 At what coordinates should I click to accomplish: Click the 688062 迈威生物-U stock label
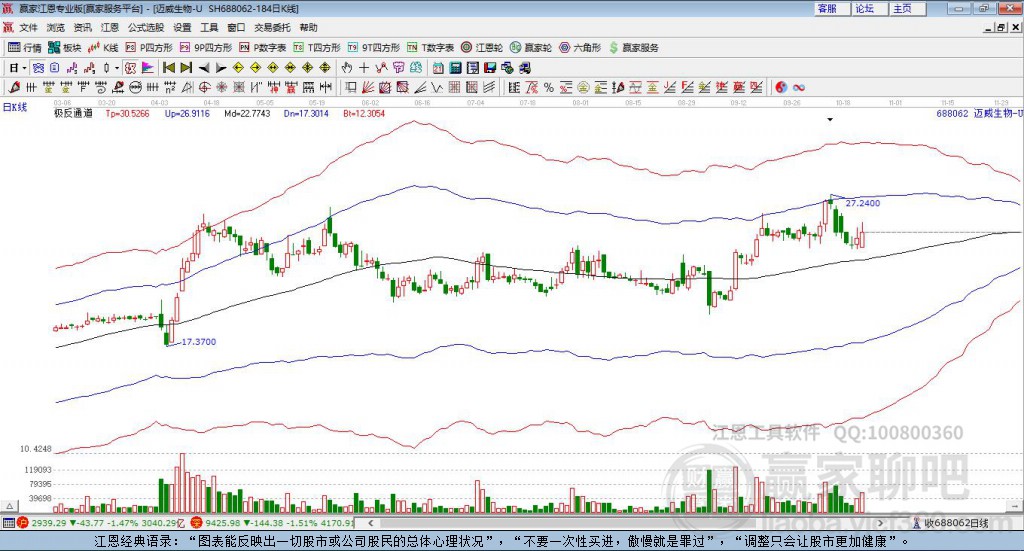coord(979,113)
